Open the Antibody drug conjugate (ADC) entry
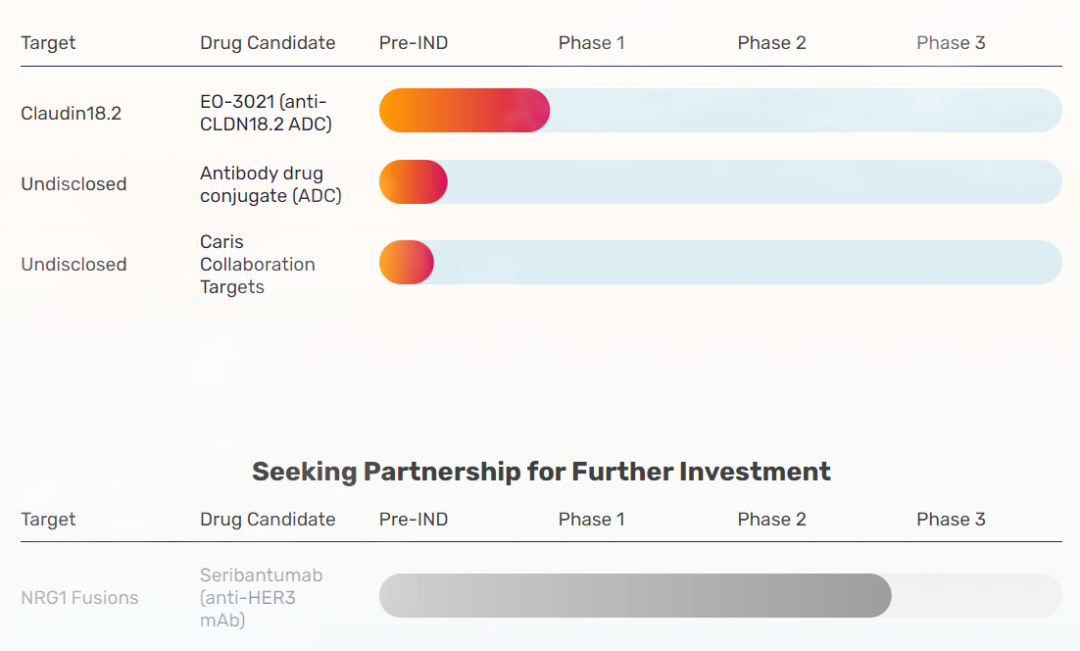 [x=270, y=184]
